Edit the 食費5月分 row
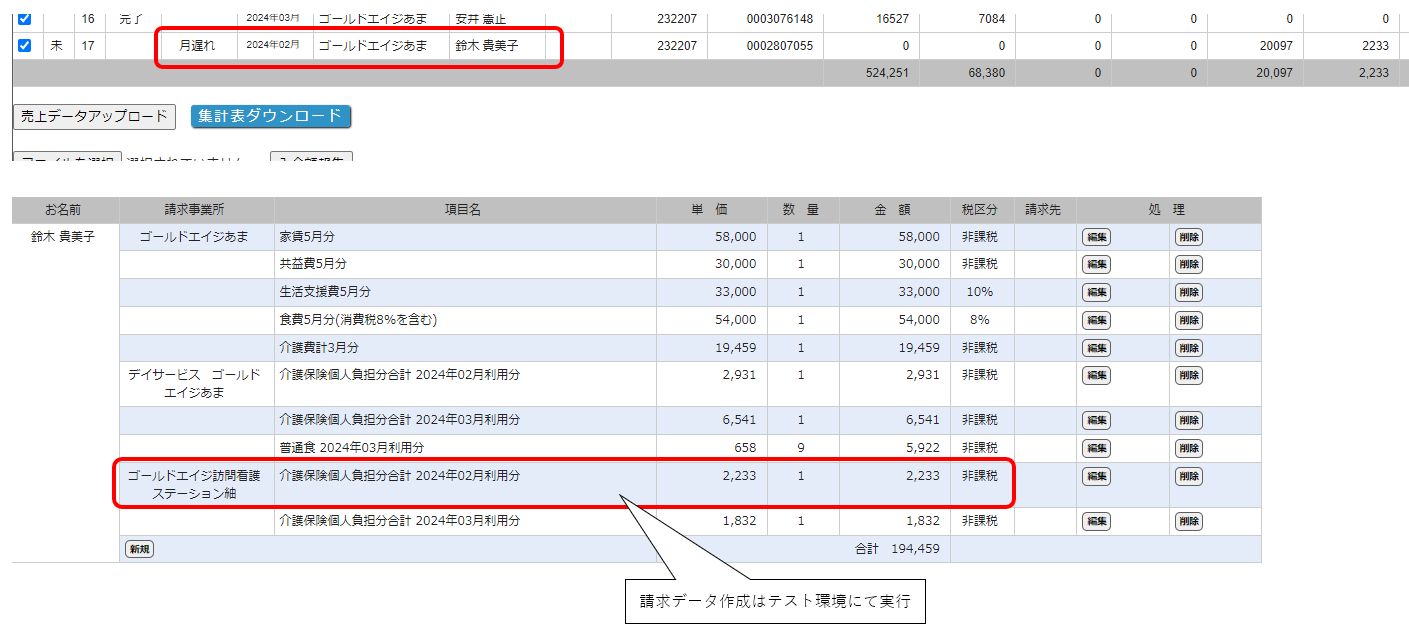The height and width of the screenshot is (632, 1409). pos(1096,320)
